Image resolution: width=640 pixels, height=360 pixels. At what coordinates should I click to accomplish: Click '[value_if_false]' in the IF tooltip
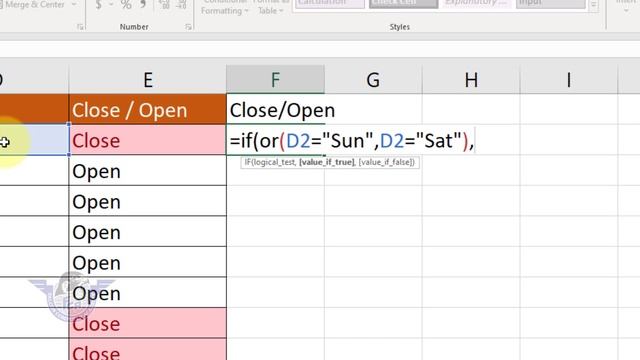[386, 162]
